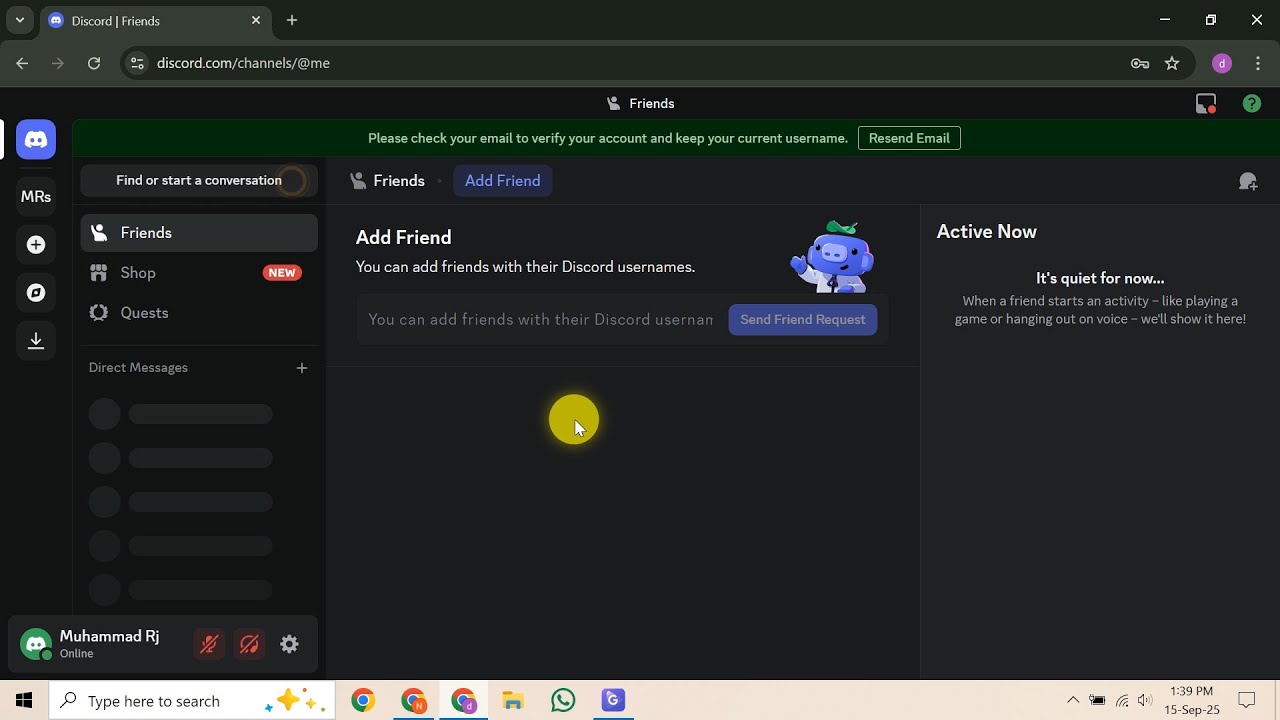The image size is (1280, 720).
Task: Go back in browser
Action: tap(22, 63)
